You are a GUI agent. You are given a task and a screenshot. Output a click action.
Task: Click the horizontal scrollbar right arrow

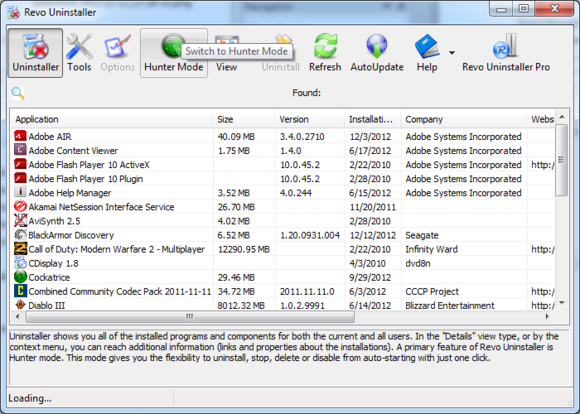point(547,317)
